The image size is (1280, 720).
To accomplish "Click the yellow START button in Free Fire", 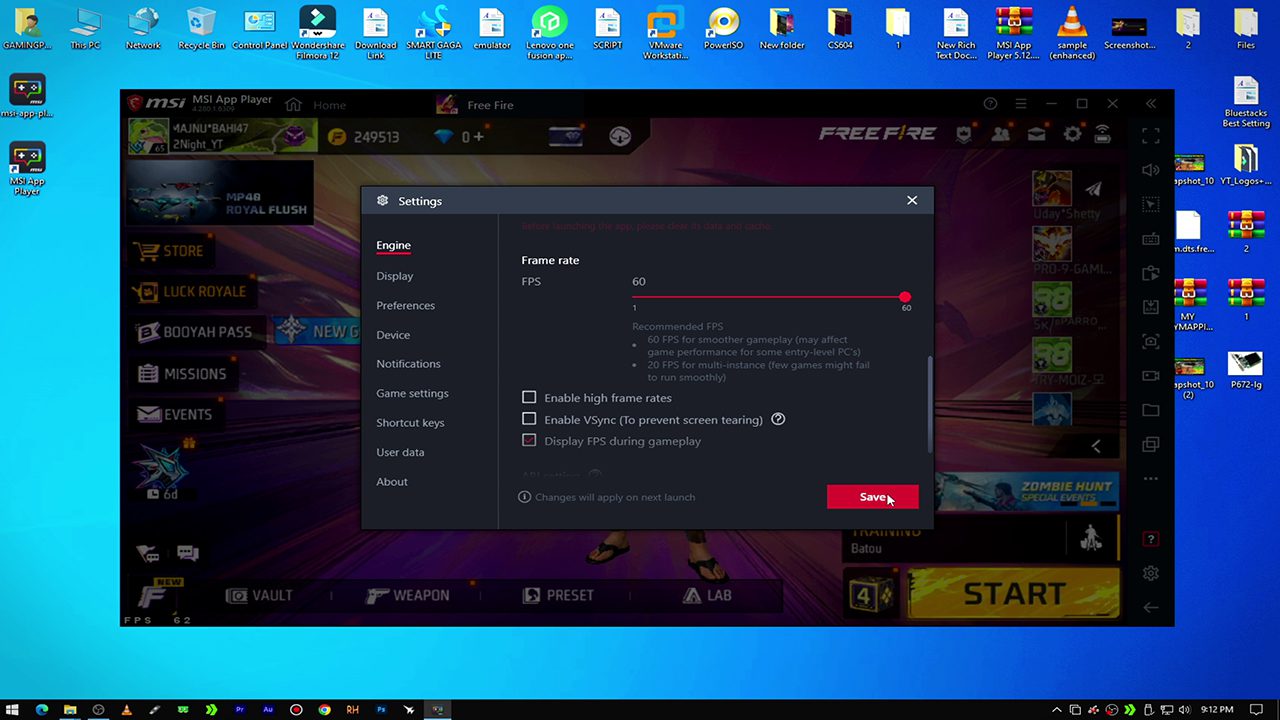I will tap(1014, 594).
